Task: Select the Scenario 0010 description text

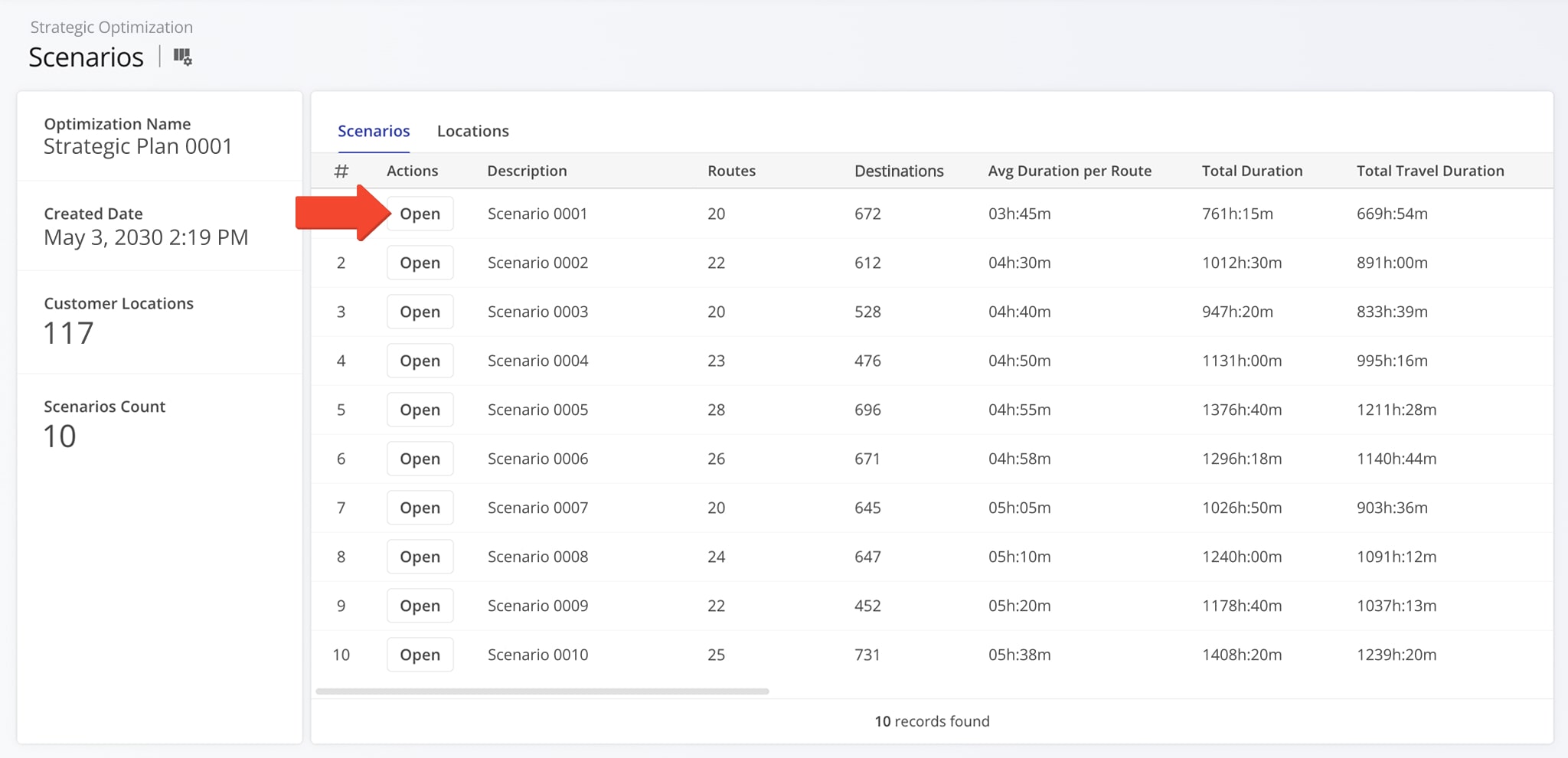Action: coord(537,655)
